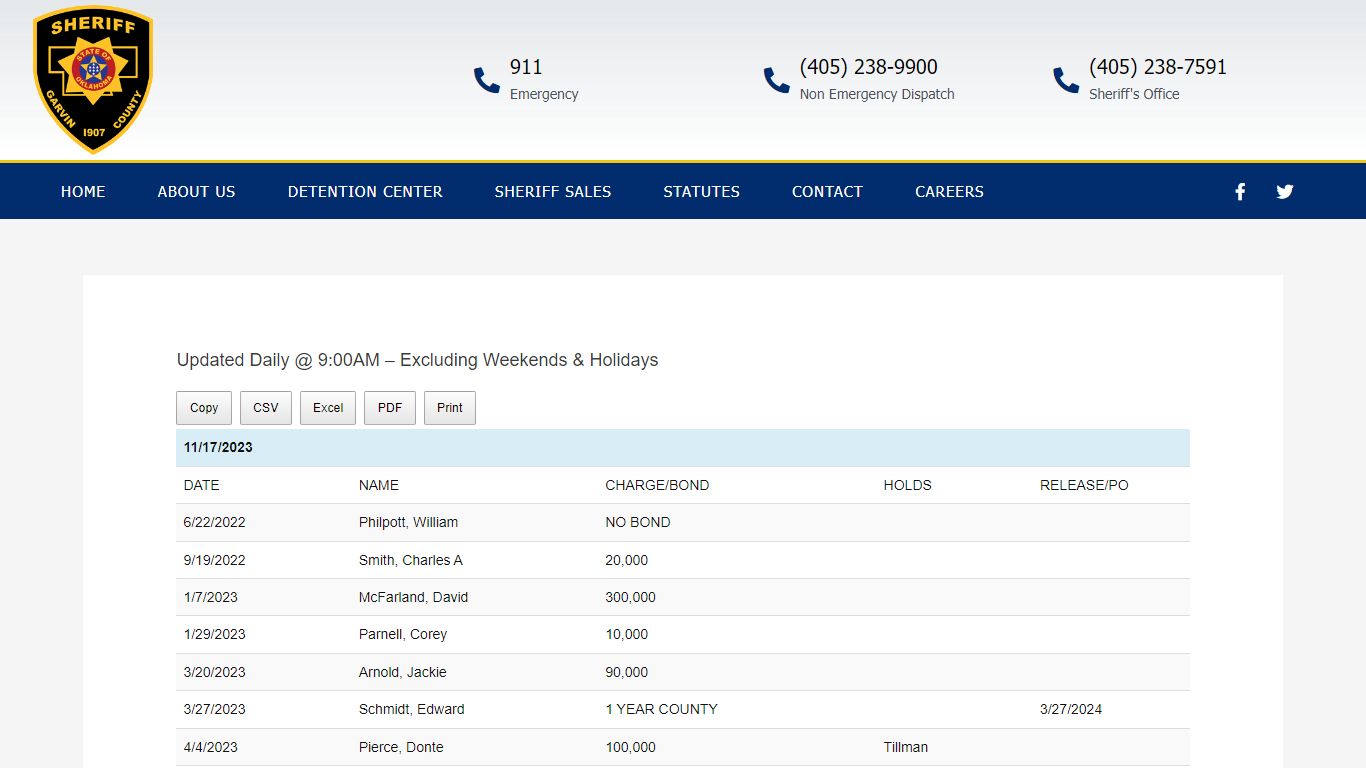
Task: Open the Careers page
Action: click(949, 192)
